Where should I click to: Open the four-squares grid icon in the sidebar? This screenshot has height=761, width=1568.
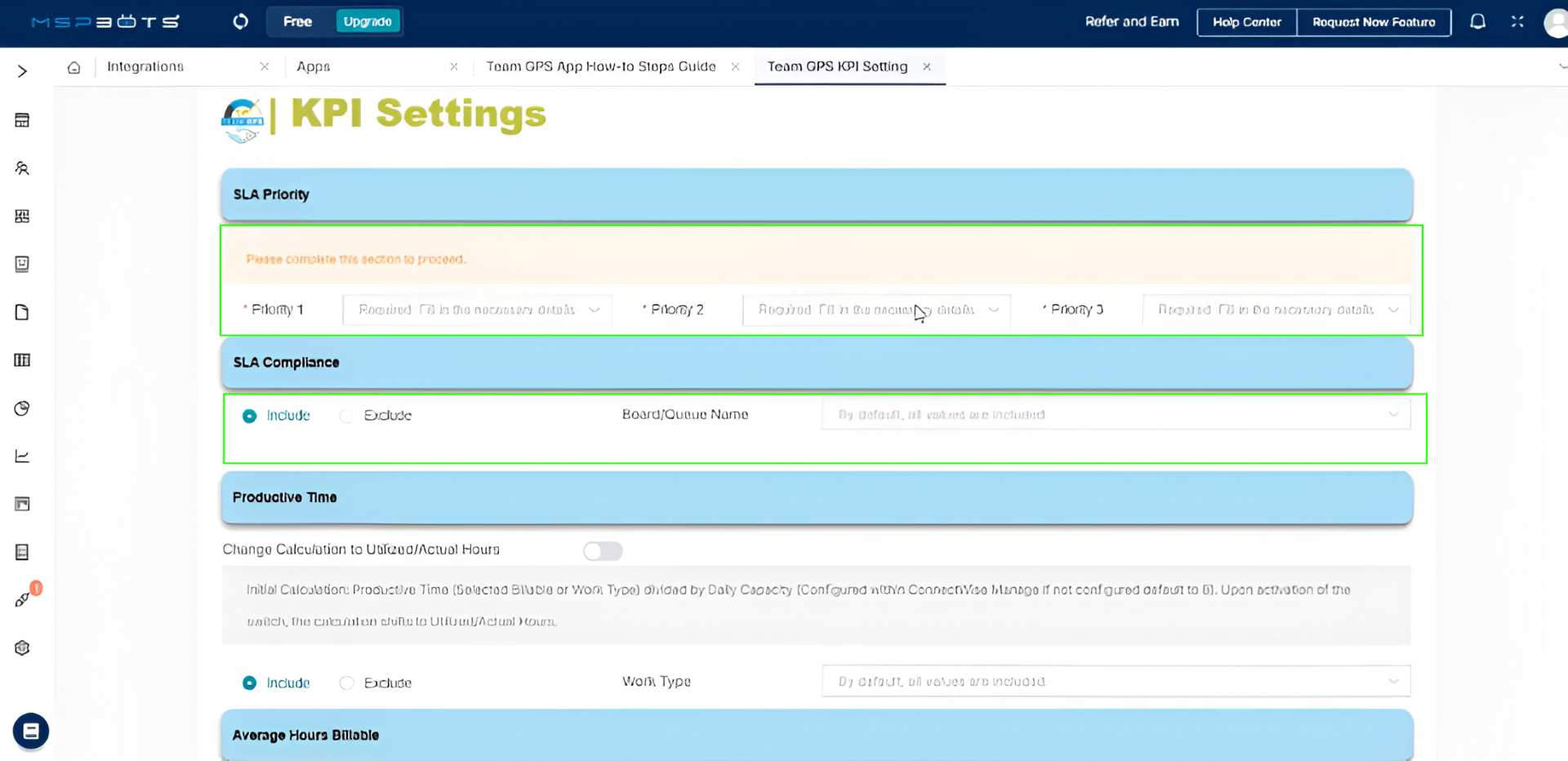pyautogui.click(x=22, y=216)
